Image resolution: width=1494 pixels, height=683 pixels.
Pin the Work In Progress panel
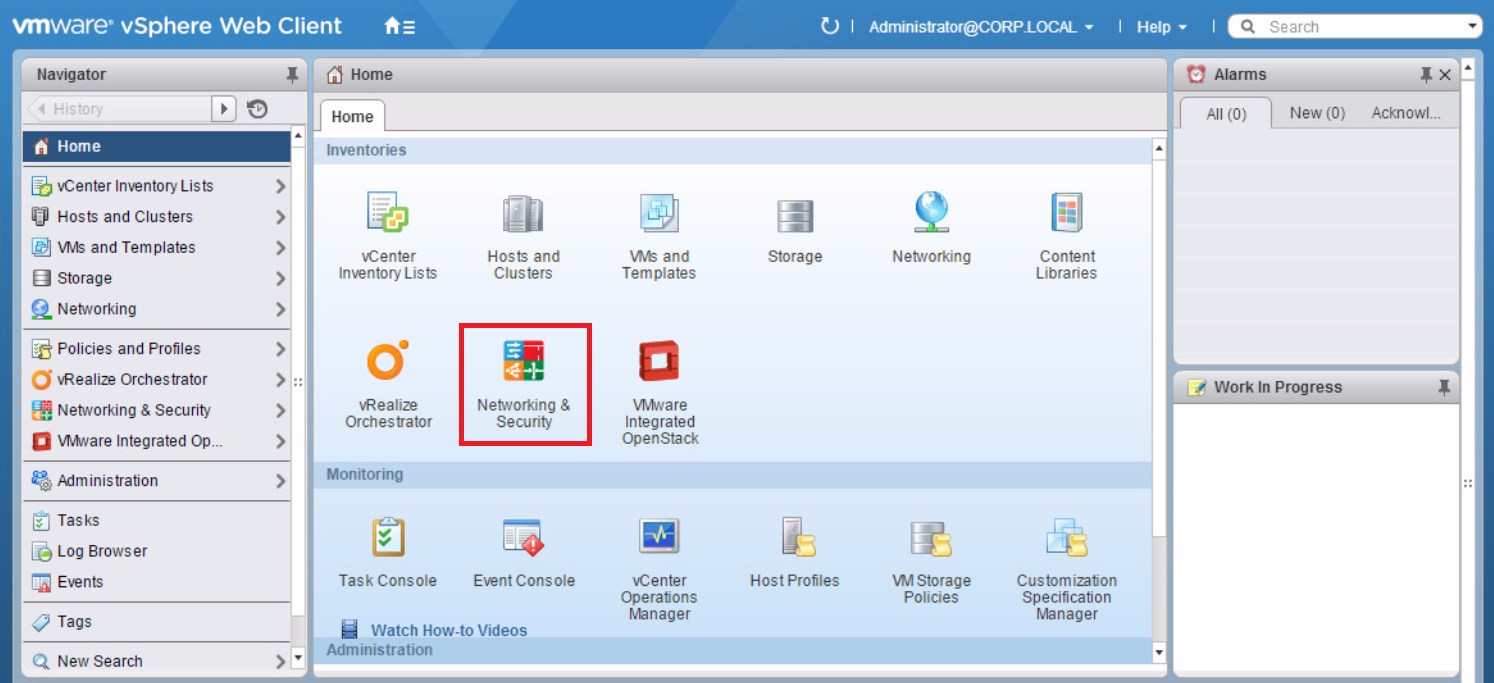pyautogui.click(x=1443, y=387)
